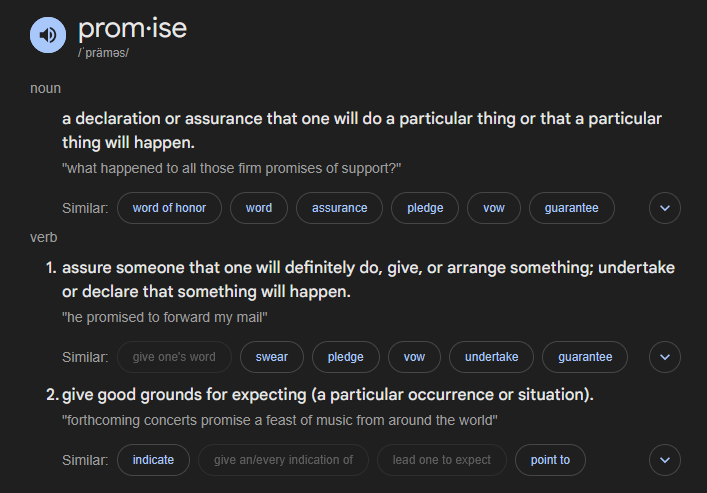This screenshot has height=493, width=707.
Task: Open the verb 'guarantee' synonym chip
Action: pos(585,357)
